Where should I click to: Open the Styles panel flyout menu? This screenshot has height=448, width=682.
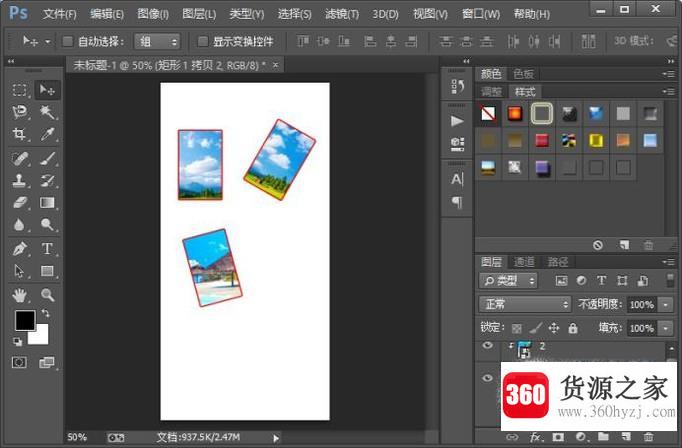(669, 92)
